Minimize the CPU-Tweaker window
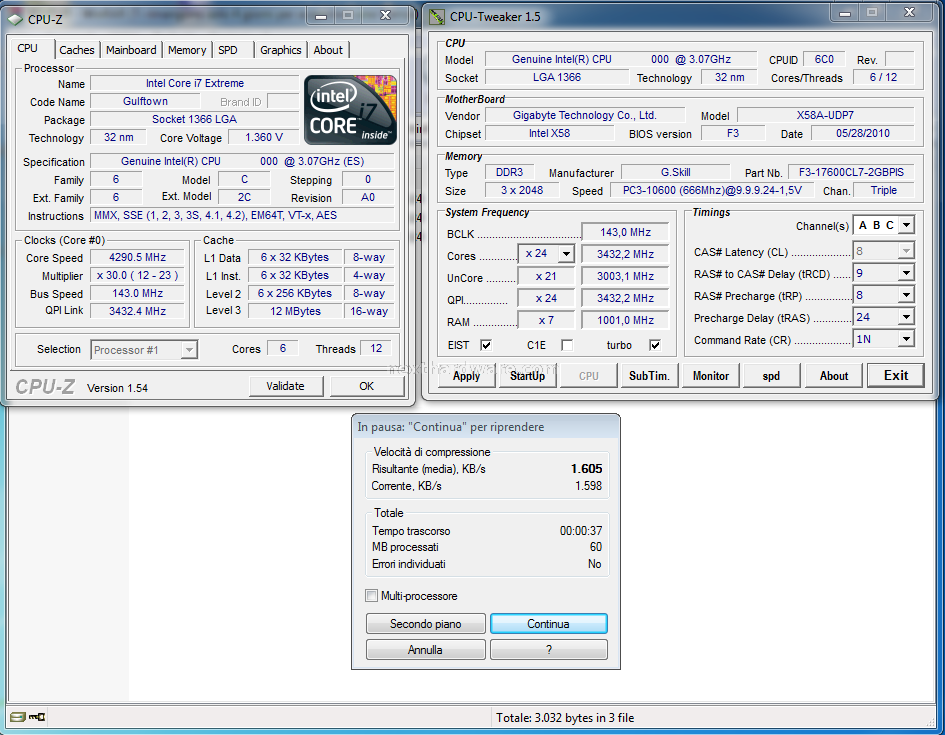Screen dimensions: 945x735 click(845, 13)
